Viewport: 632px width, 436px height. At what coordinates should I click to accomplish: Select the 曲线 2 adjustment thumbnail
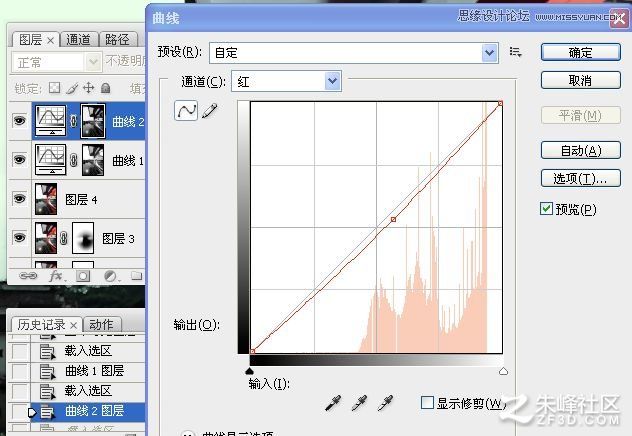pos(50,120)
